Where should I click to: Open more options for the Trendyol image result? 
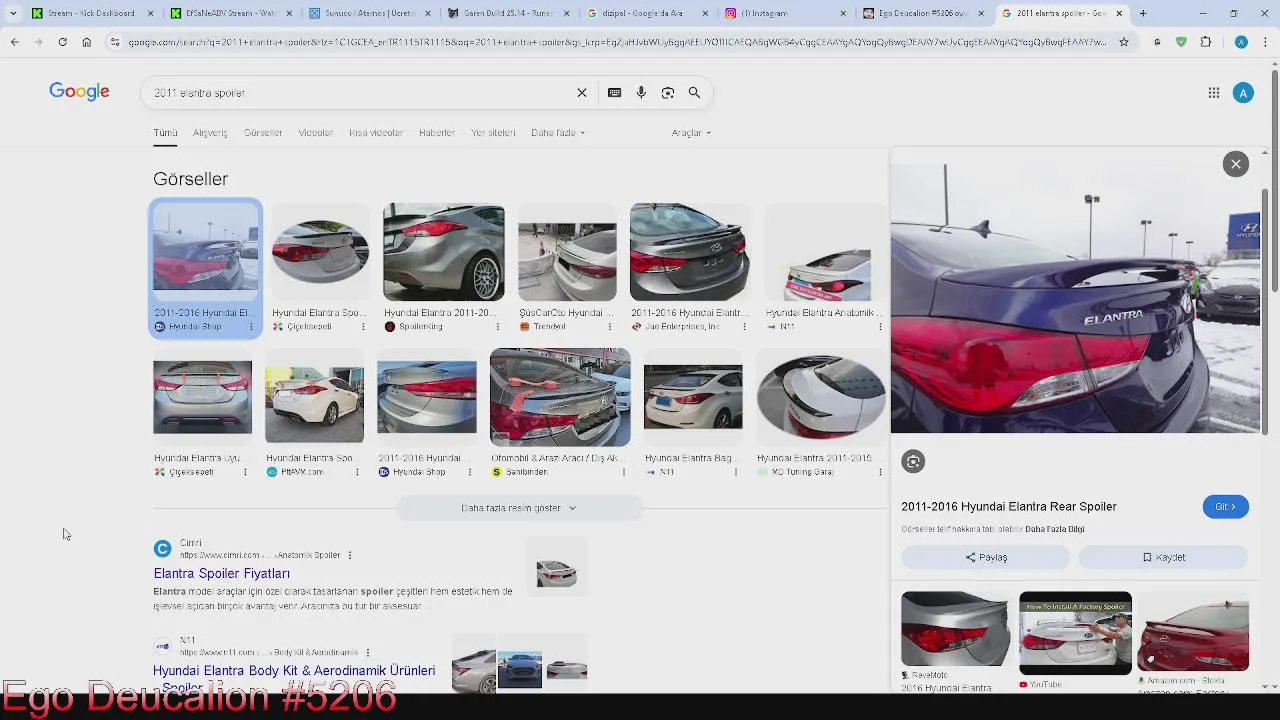[612, 327]
